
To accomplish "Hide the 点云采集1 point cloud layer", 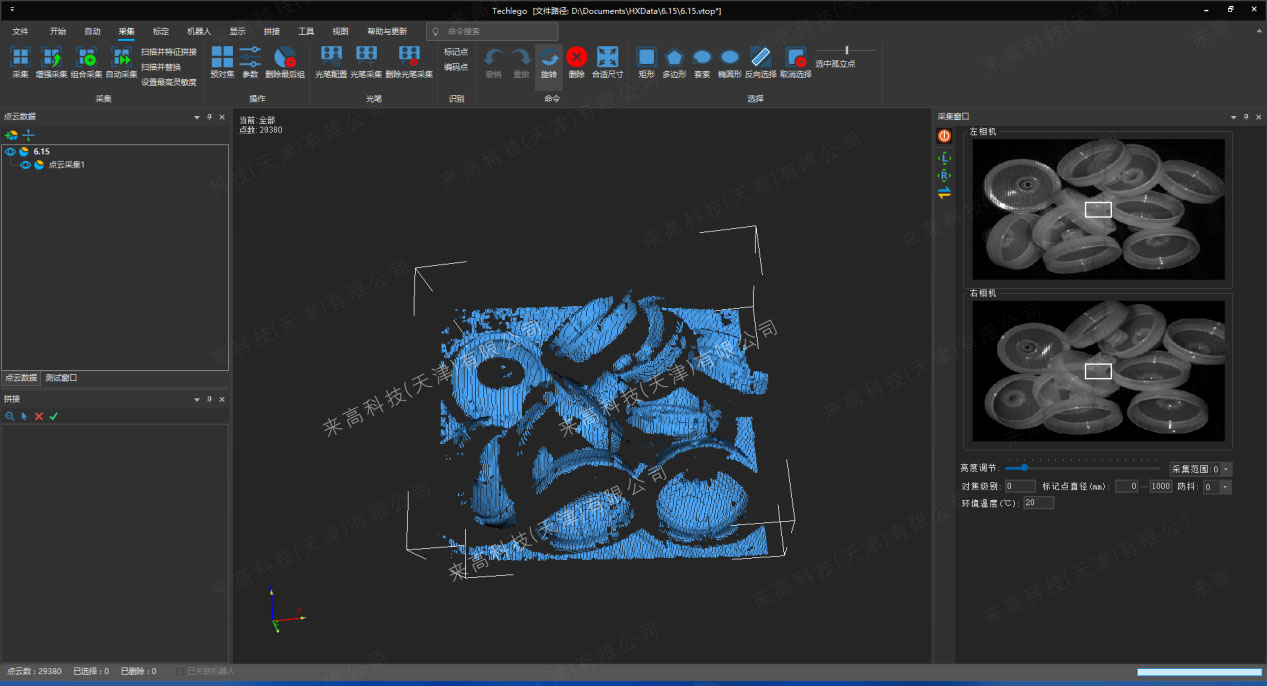I will coord(25,165).
